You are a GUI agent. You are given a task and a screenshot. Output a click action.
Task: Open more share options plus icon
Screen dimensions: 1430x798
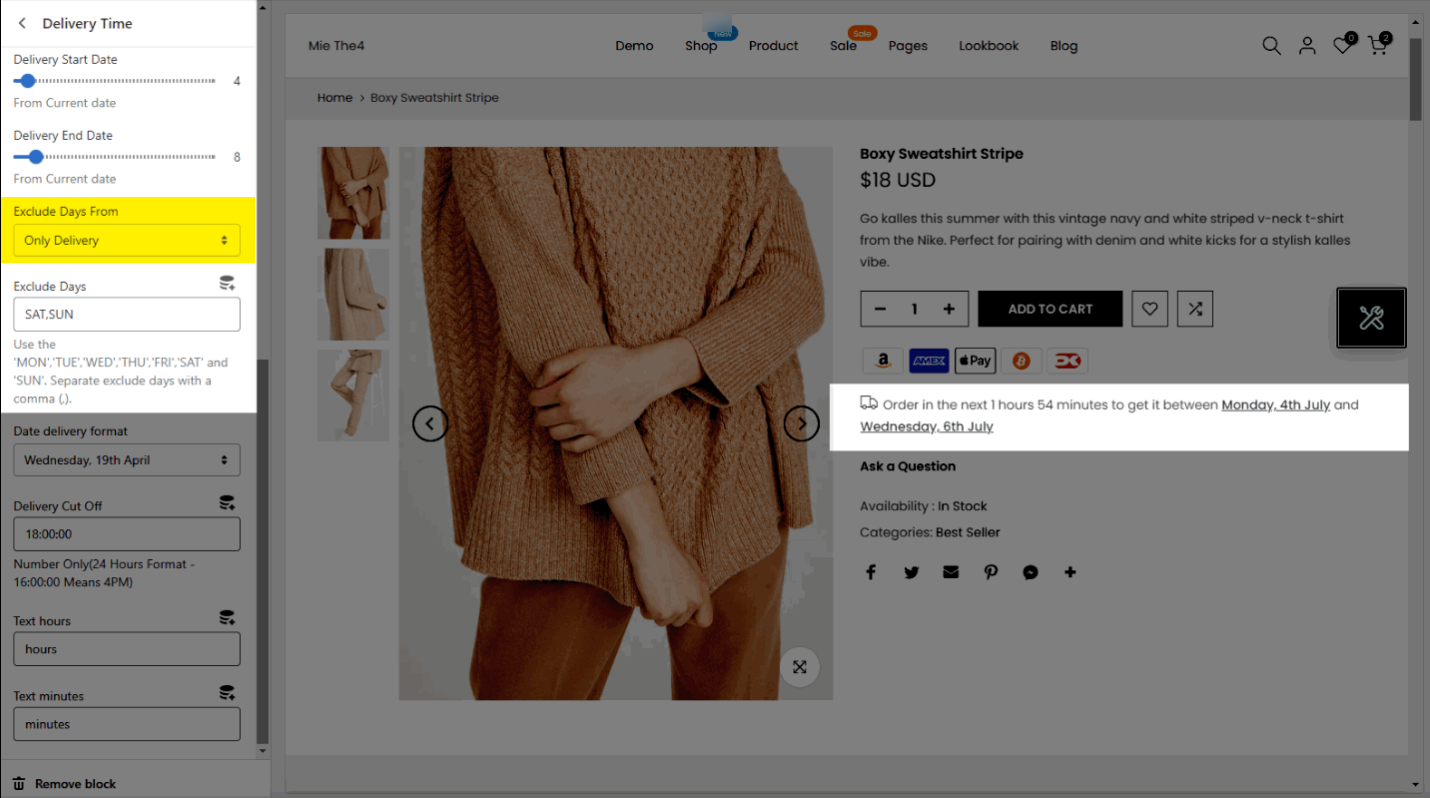[1070, 572]
